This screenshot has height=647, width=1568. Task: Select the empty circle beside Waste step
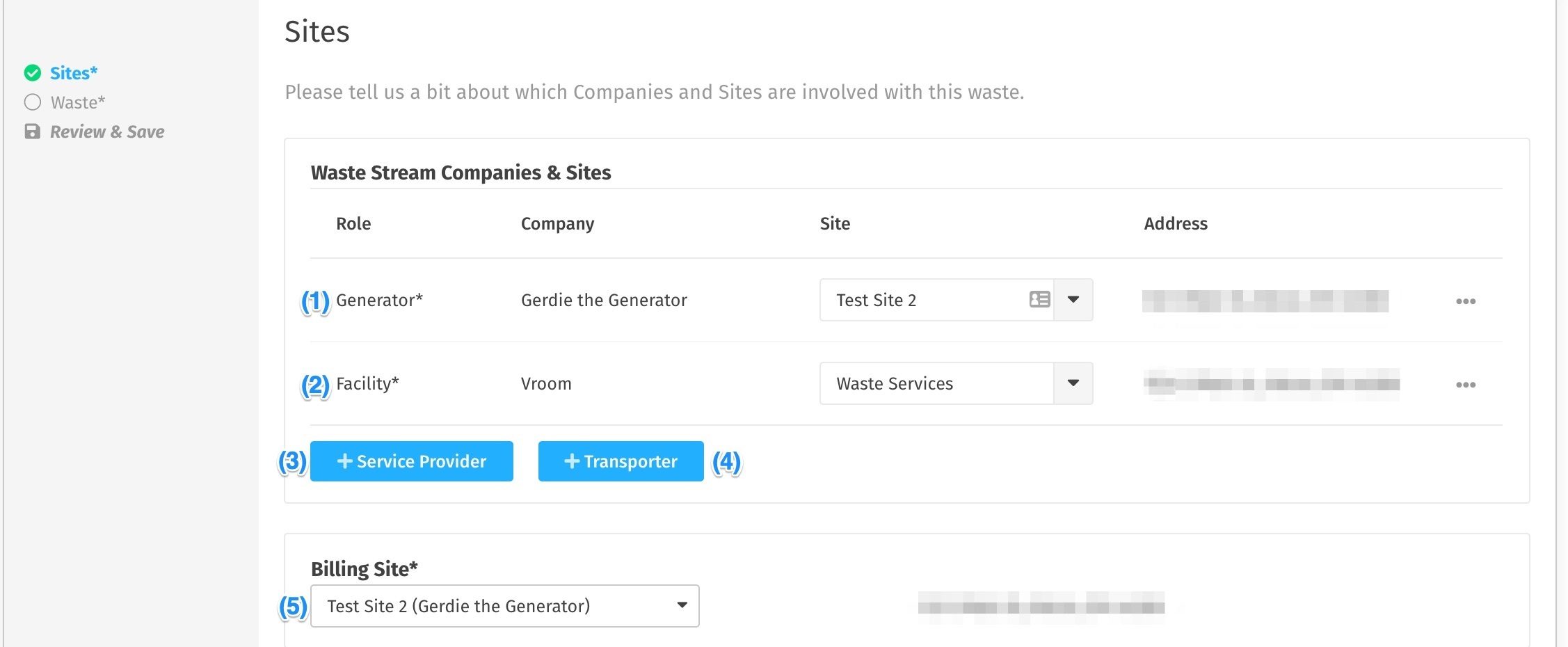click(33, 102)
